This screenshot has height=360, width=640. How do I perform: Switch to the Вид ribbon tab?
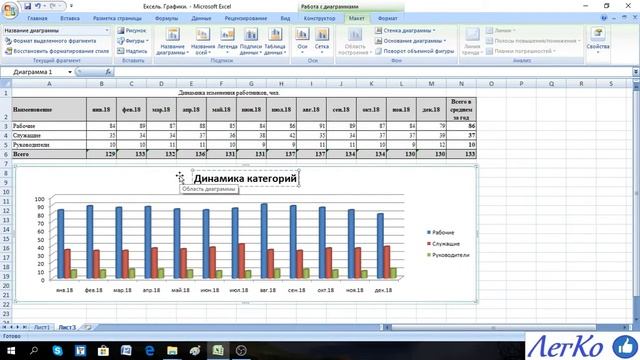285,18
